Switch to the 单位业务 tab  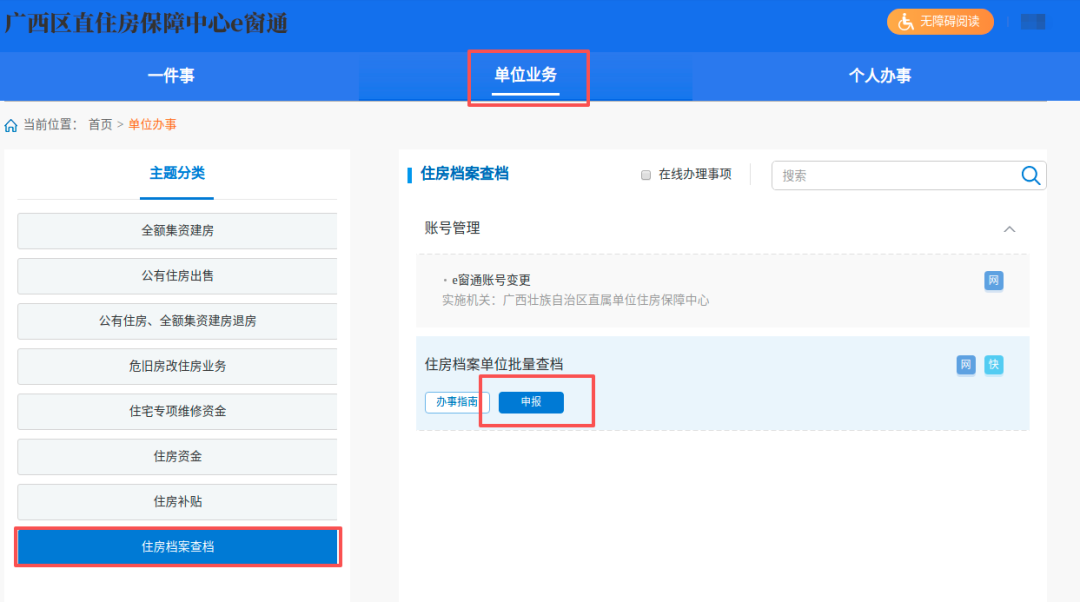tap(525, 76)
